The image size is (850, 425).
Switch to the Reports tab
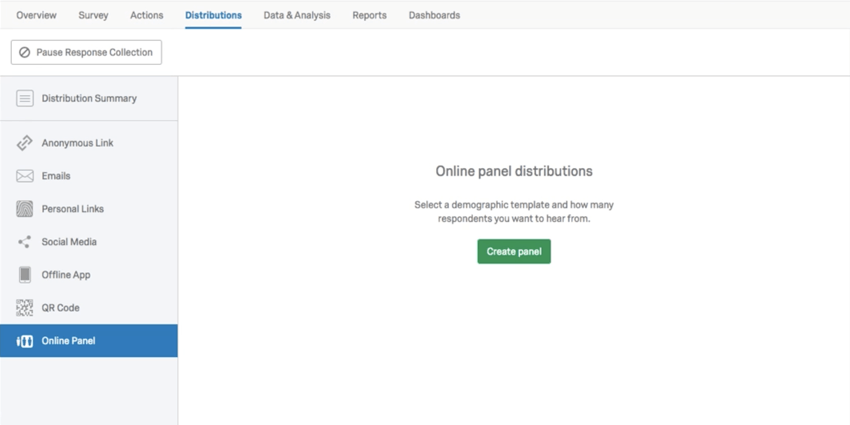click(370, 15)
